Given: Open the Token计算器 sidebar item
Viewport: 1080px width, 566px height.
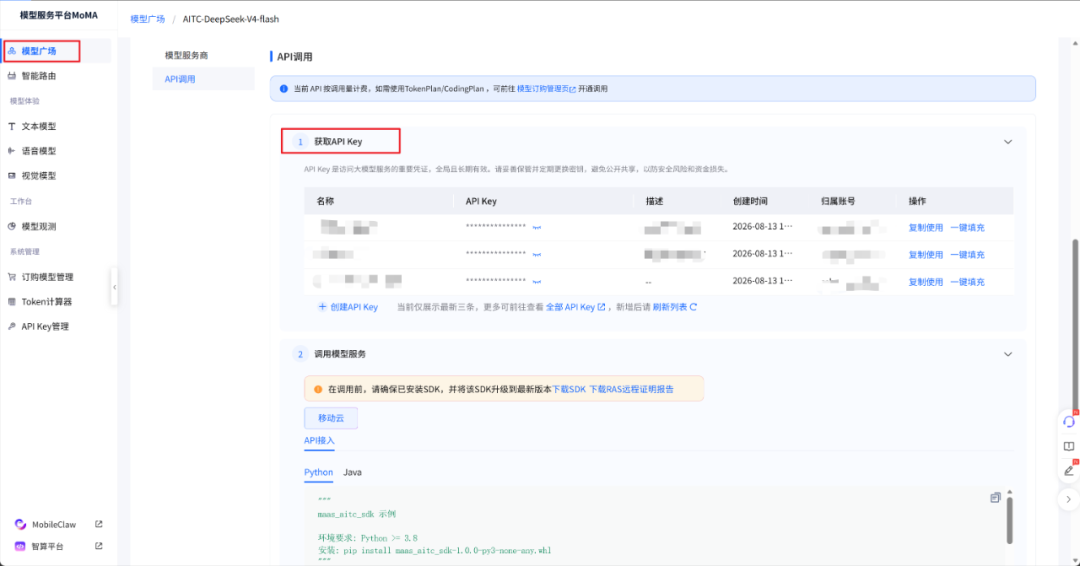Looking at the screenshot, I should (46, 302).
